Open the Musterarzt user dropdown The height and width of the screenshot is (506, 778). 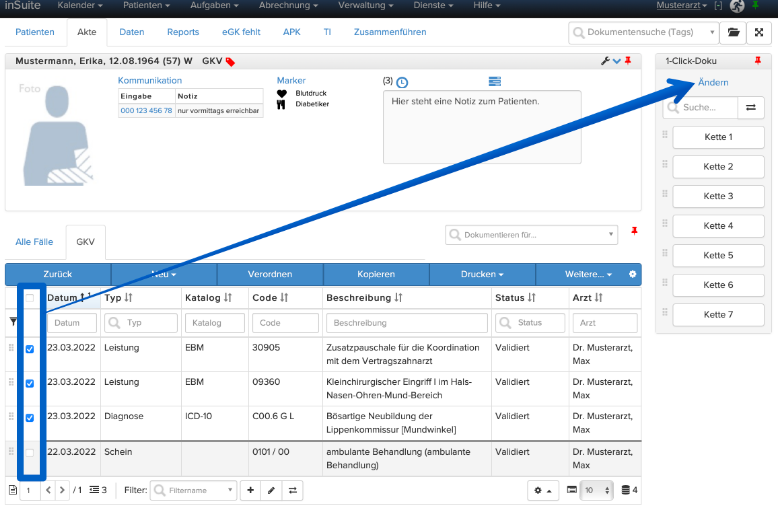click(x=681, y=5)
